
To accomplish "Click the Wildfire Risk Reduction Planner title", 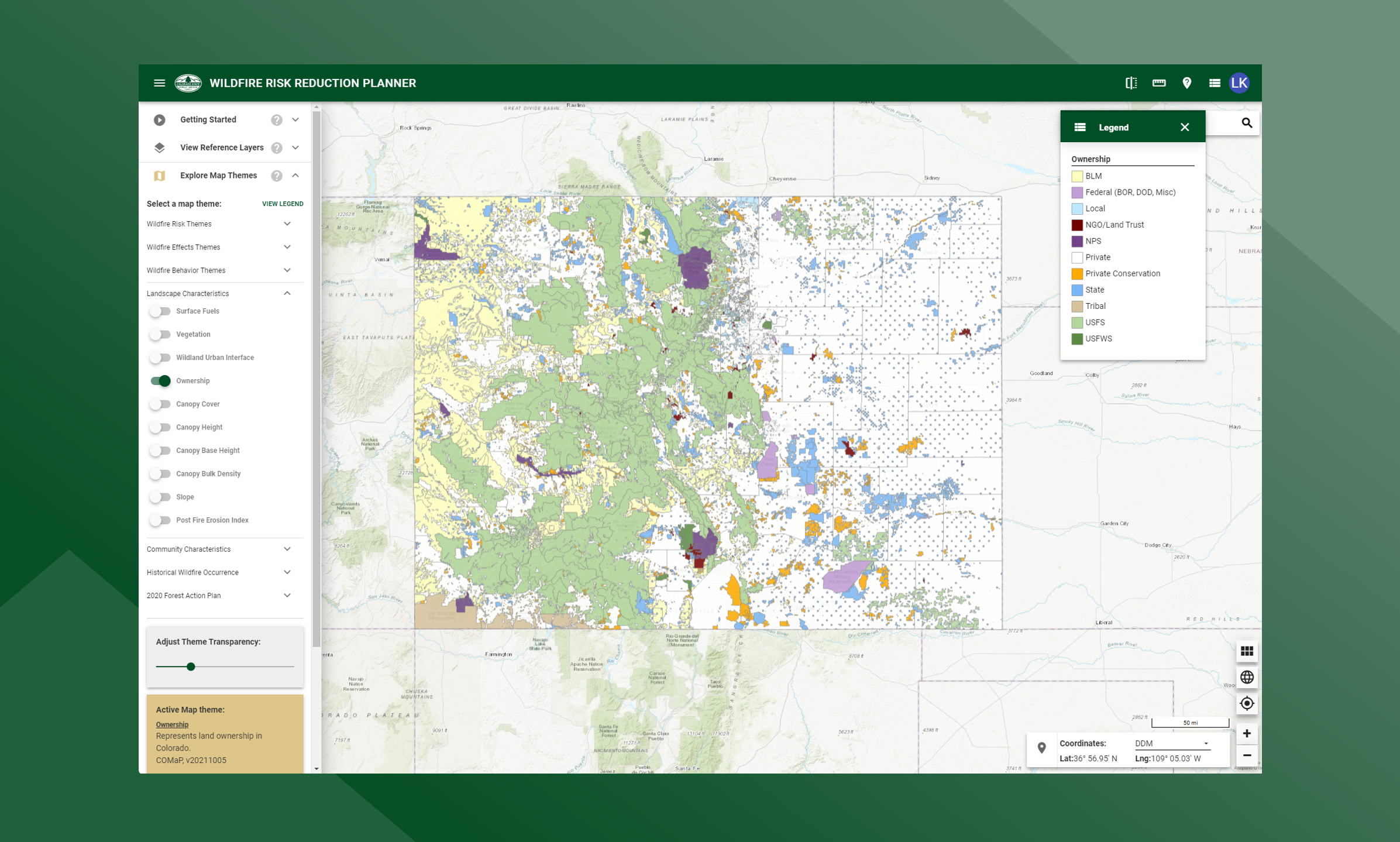I will coord(313,83).
